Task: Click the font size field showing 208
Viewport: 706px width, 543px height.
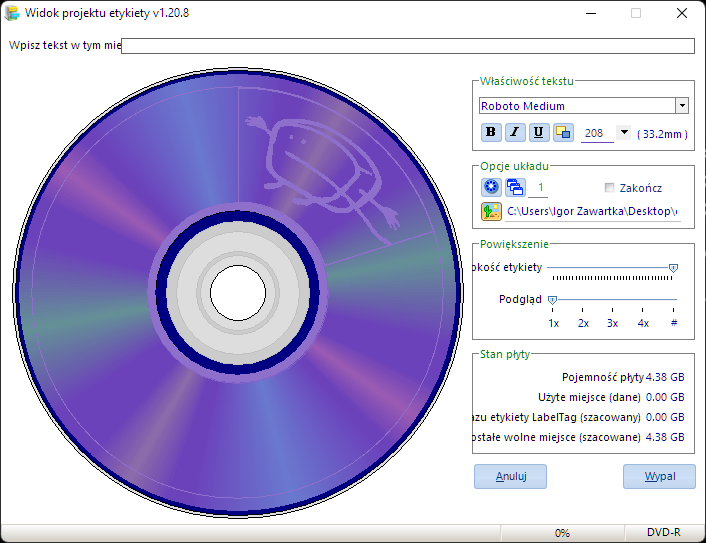Action: (597, 133)
